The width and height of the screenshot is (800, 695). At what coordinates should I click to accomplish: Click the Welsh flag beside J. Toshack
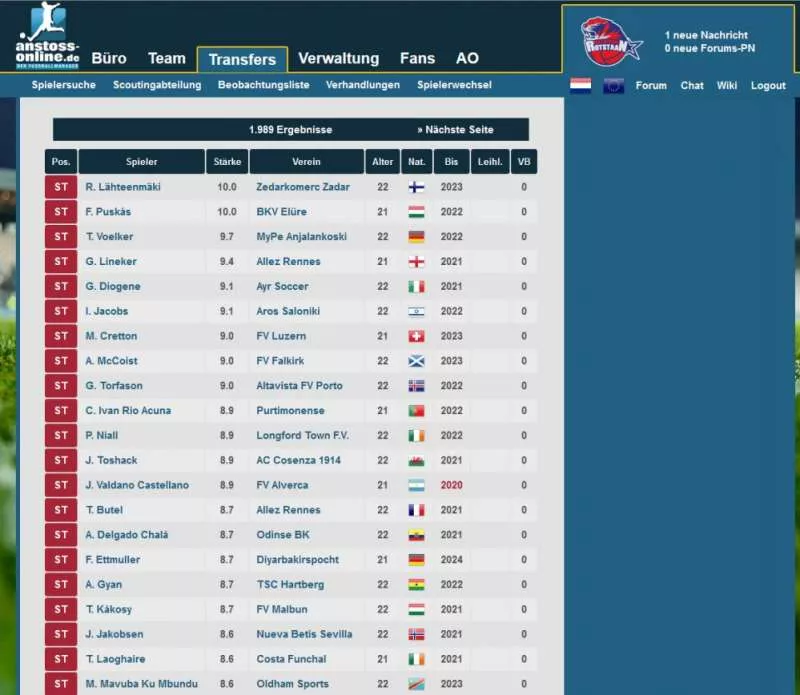coord(419,460)
